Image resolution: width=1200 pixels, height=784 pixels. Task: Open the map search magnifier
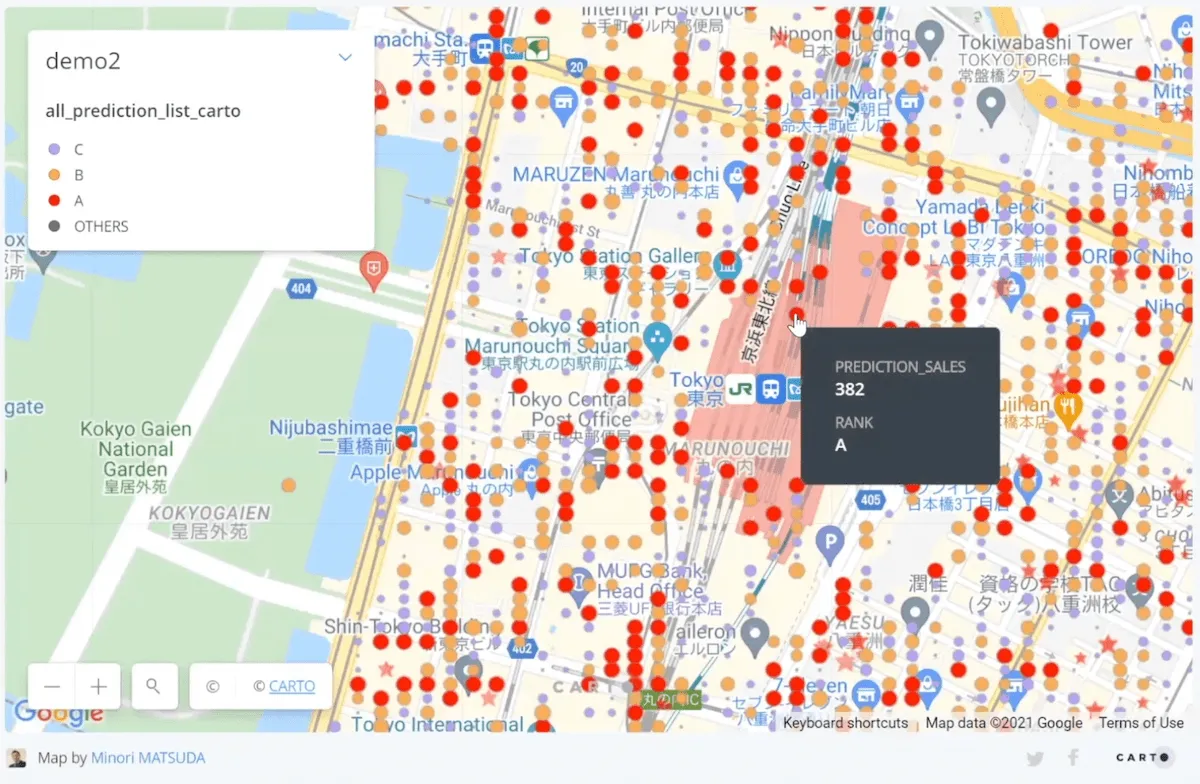153,687
